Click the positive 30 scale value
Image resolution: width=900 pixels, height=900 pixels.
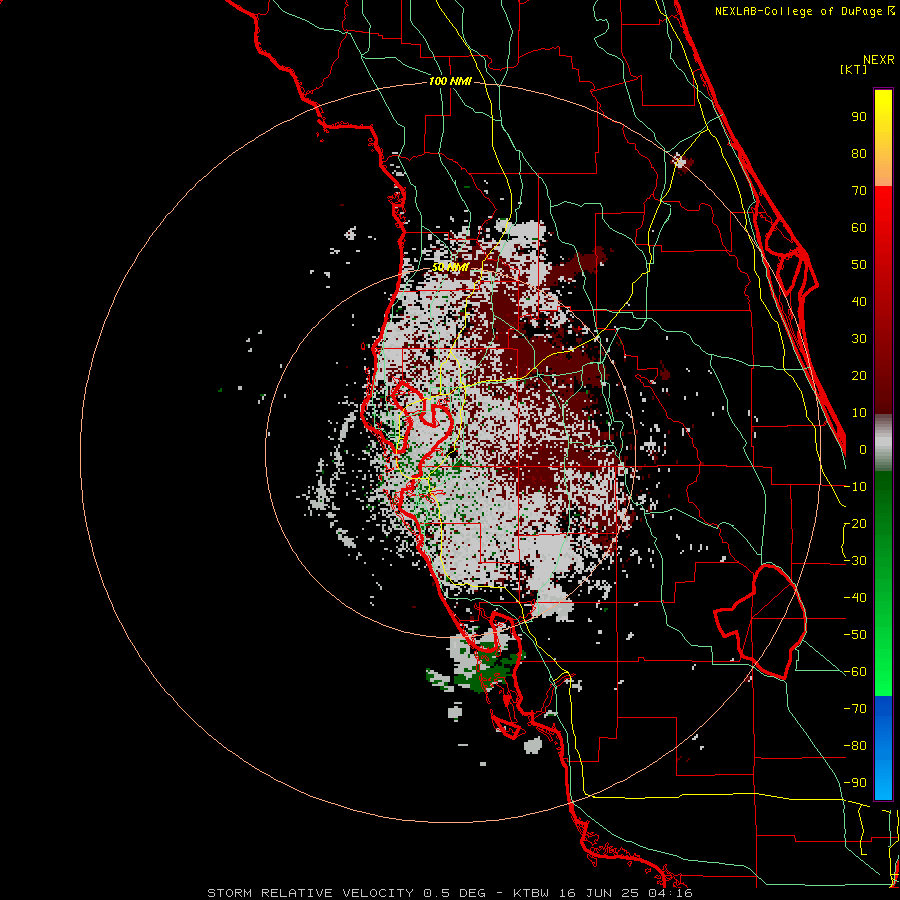[x=859, y=339]
